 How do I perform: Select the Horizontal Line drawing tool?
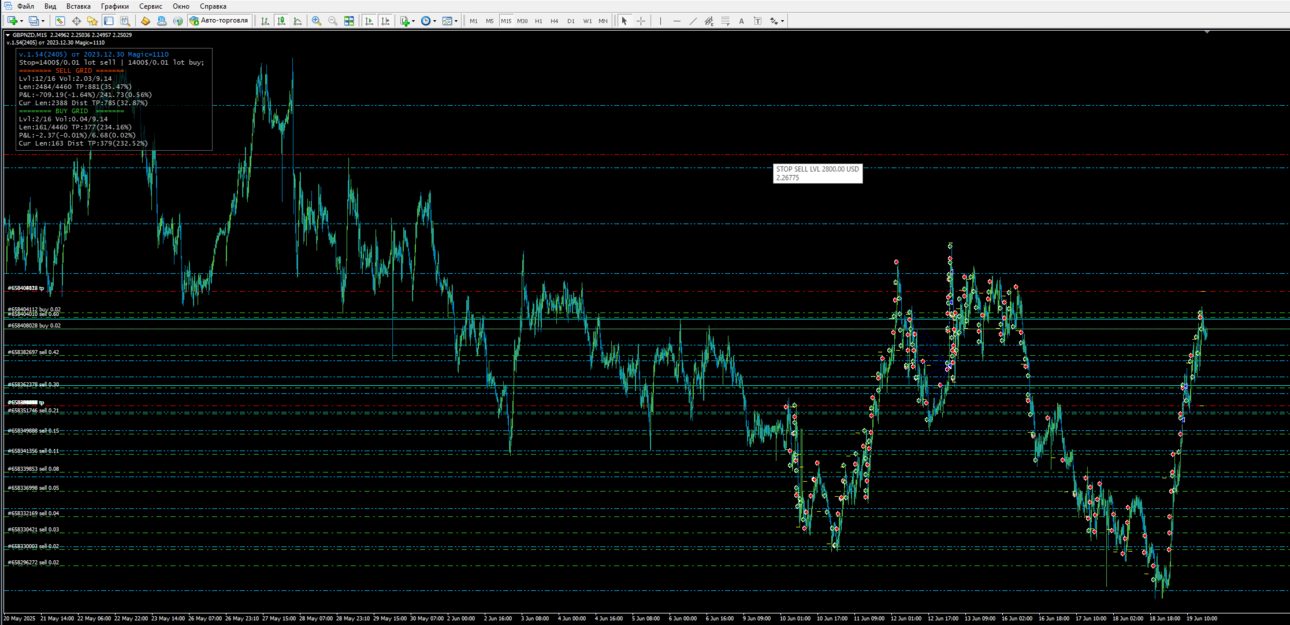[x=677, y=20]
